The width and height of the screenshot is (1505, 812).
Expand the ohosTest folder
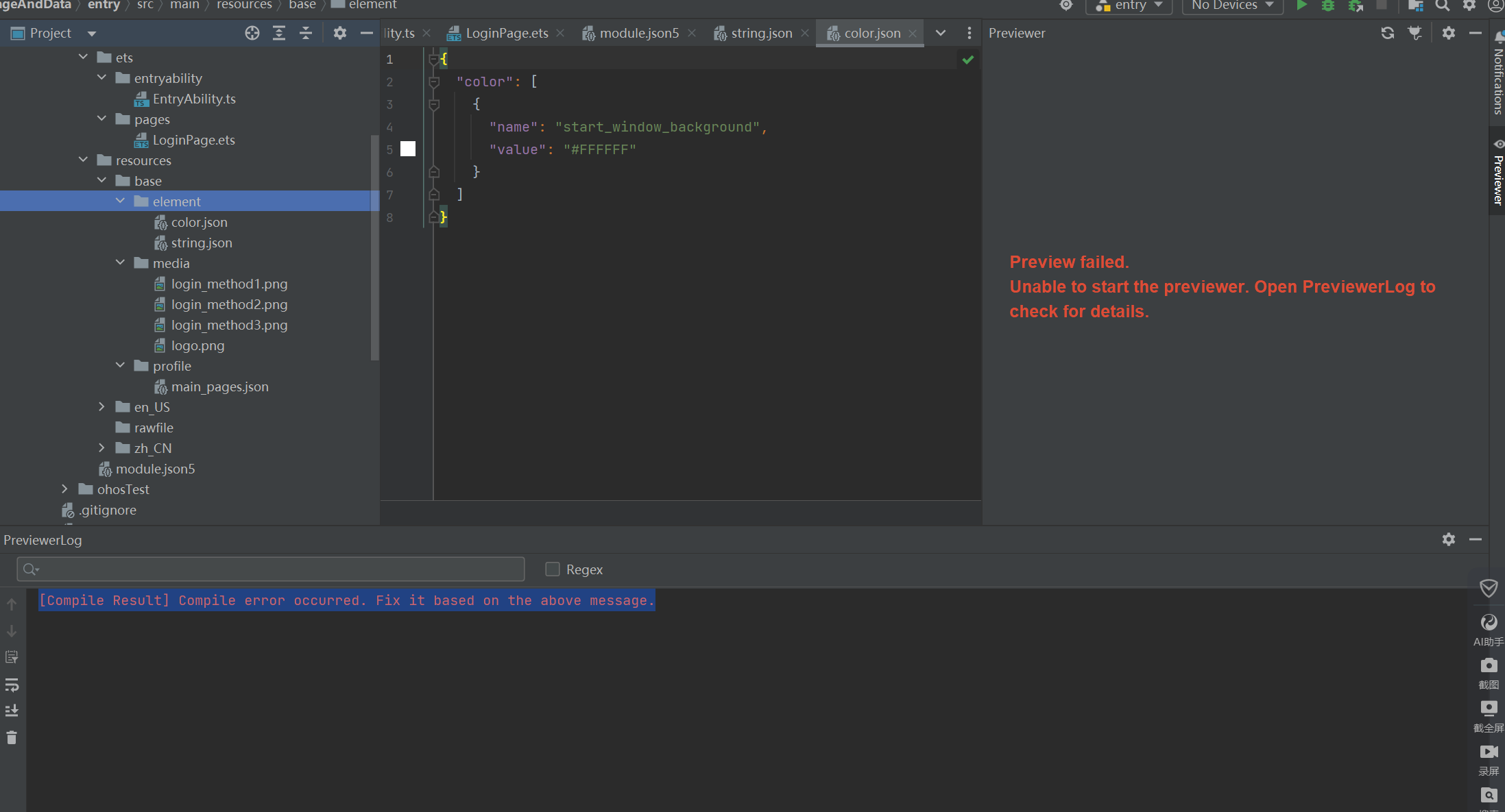coord(64,489)
